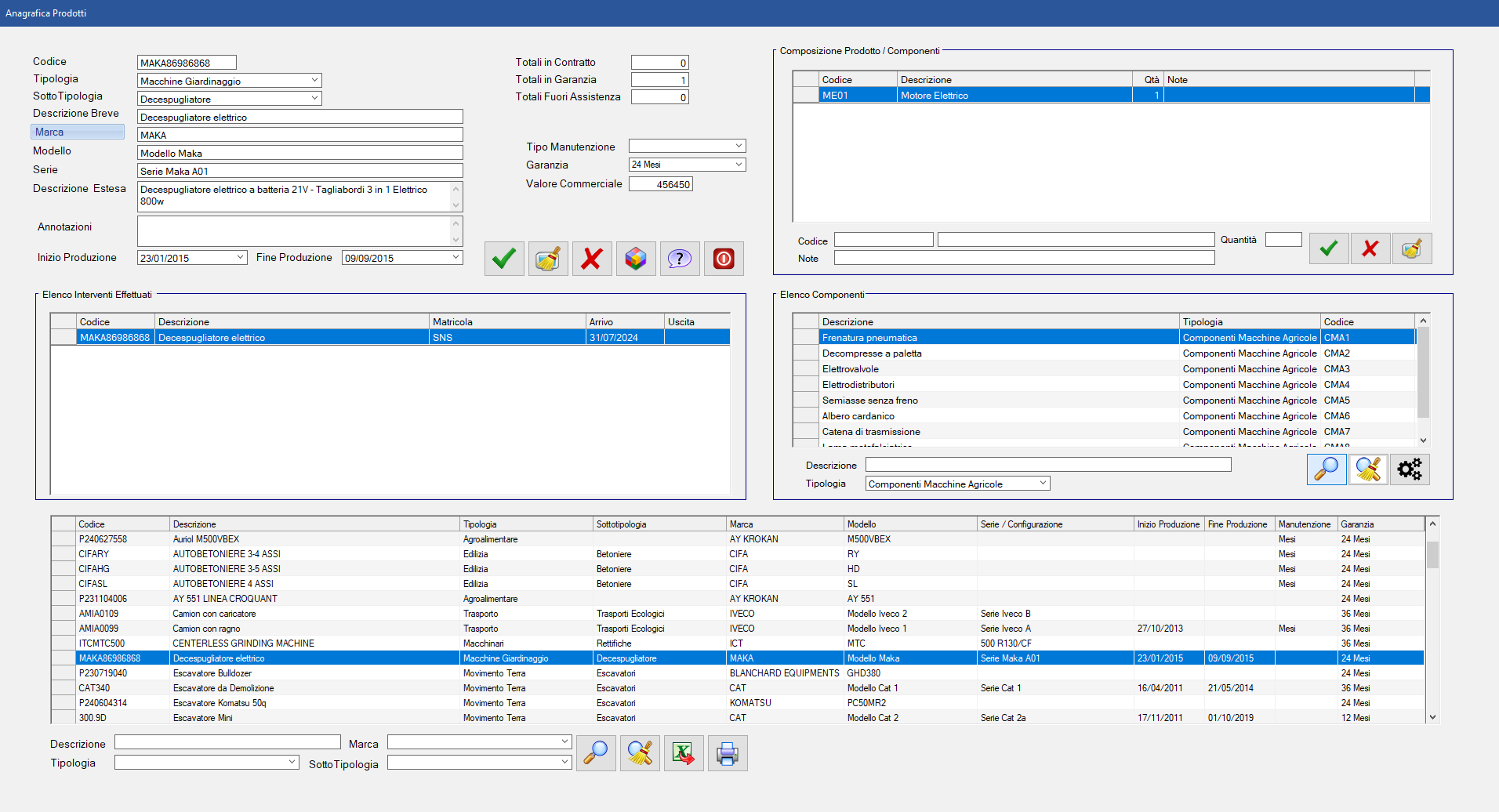Print the product list with printer icon
The height and width of the screenshot is (812, 1499).
tap(727, 753)
